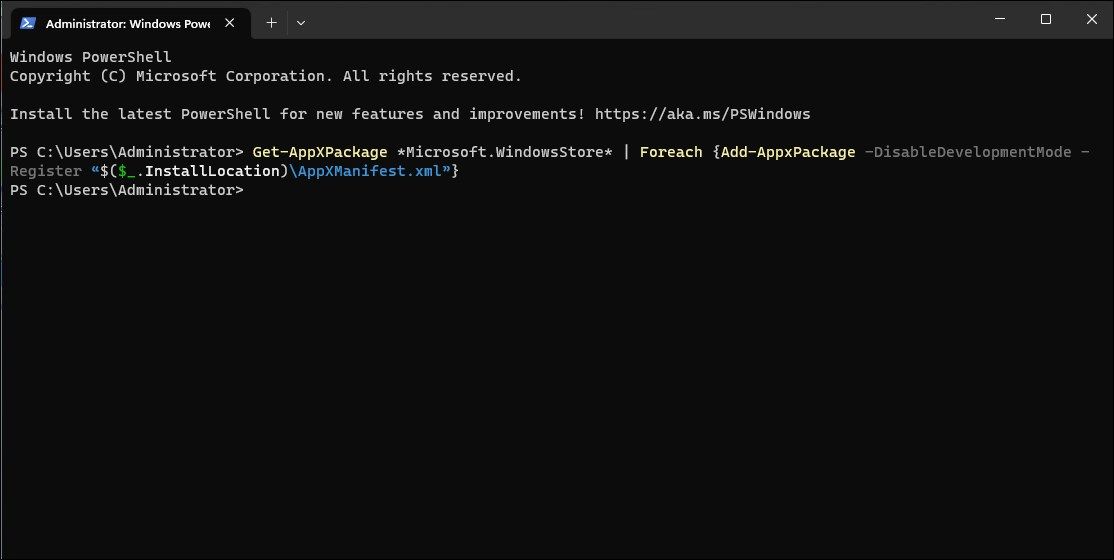1114x560 pixels.
Task: Maximize the Terminal window
Action: [1046, 19]
